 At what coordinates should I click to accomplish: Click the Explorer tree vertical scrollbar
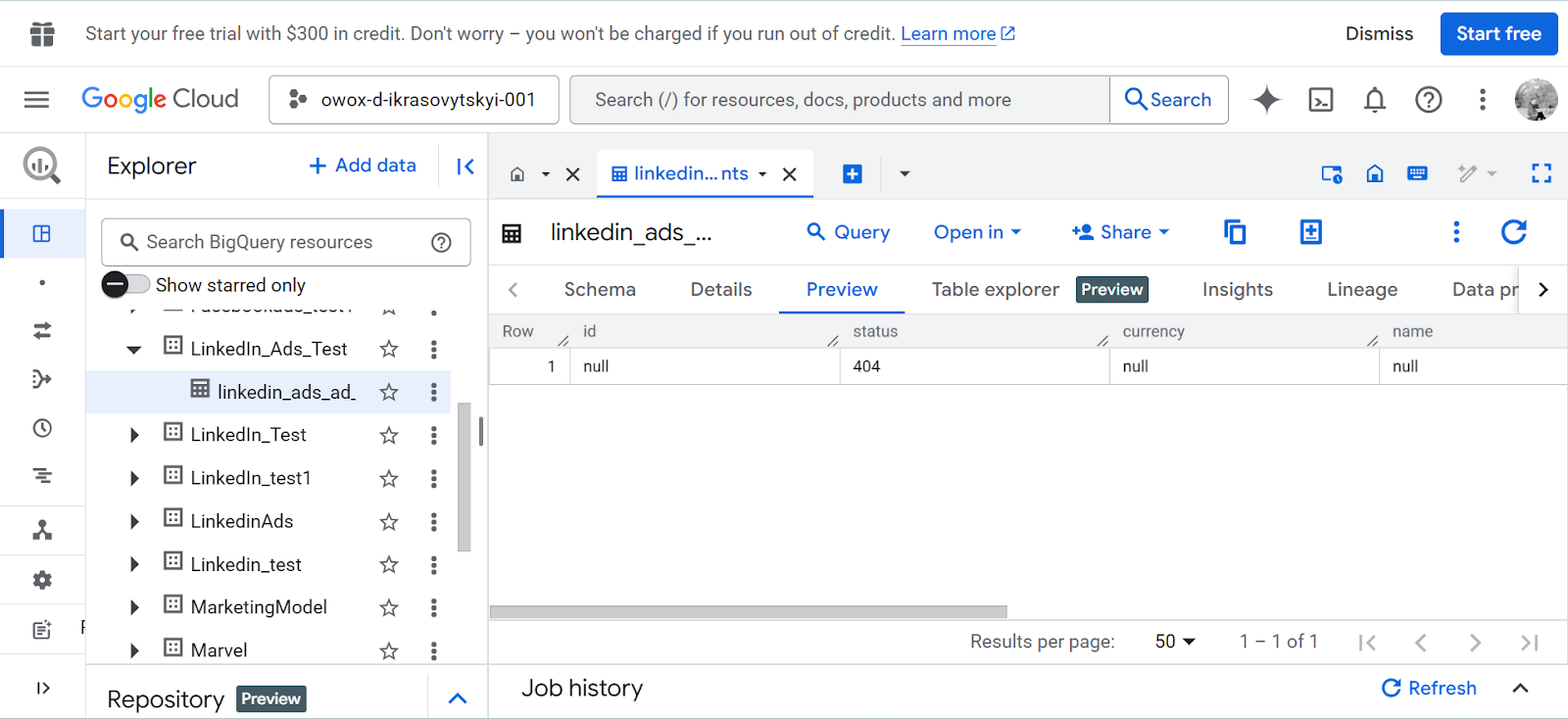465,476
